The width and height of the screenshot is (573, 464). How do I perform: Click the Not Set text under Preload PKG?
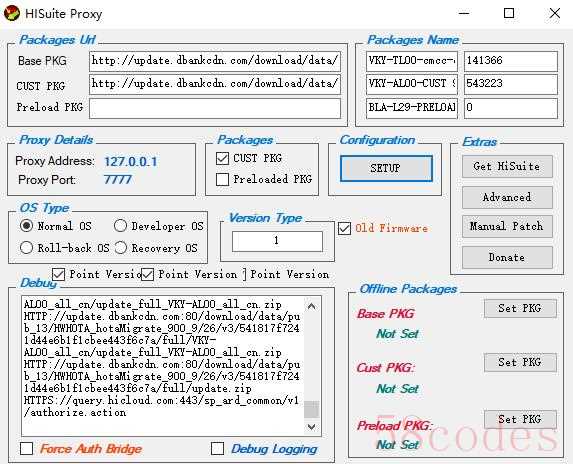pos(397,445)
